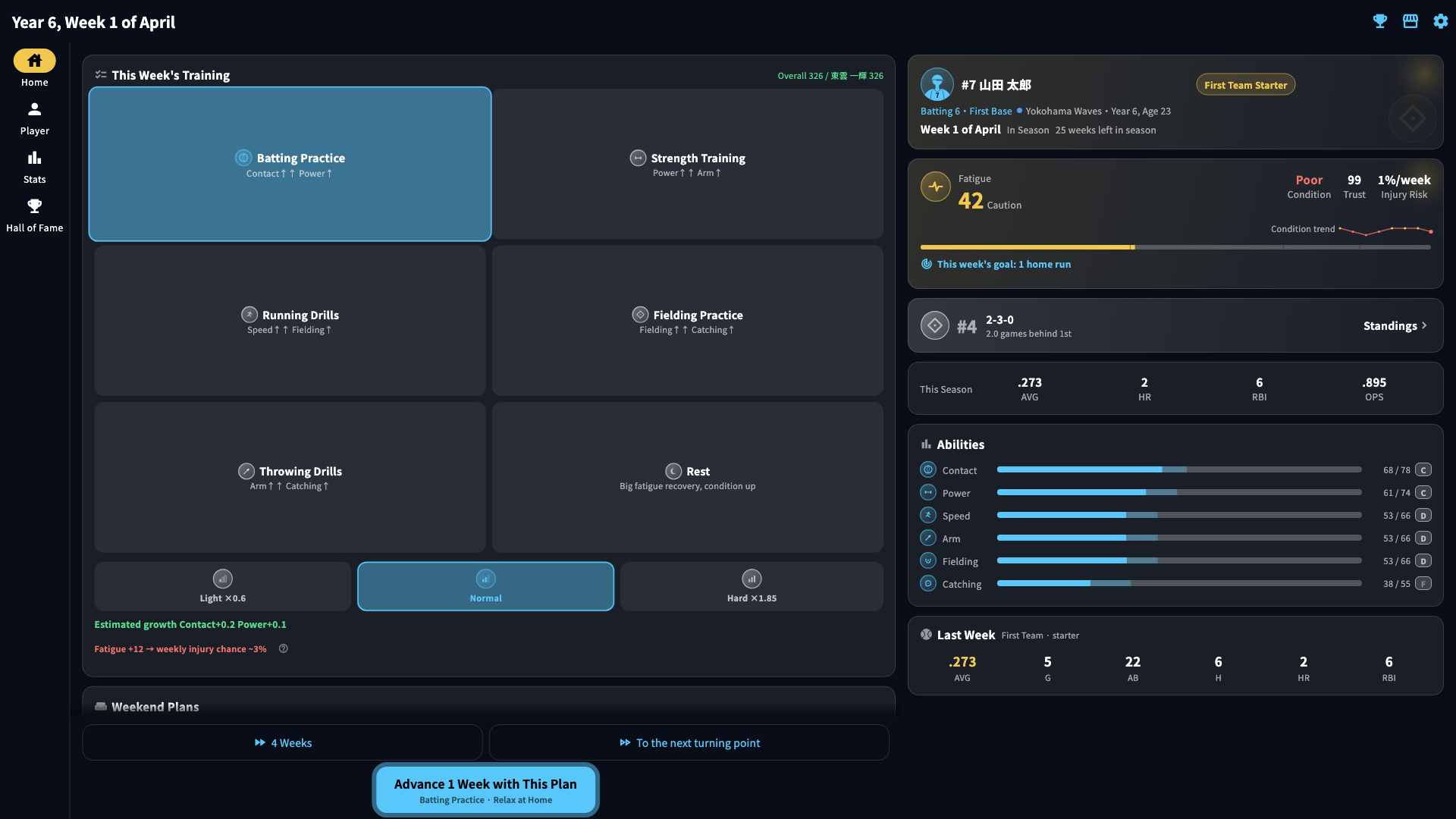Select the Rest training option
1456x819 pixels.
(689, 477)
